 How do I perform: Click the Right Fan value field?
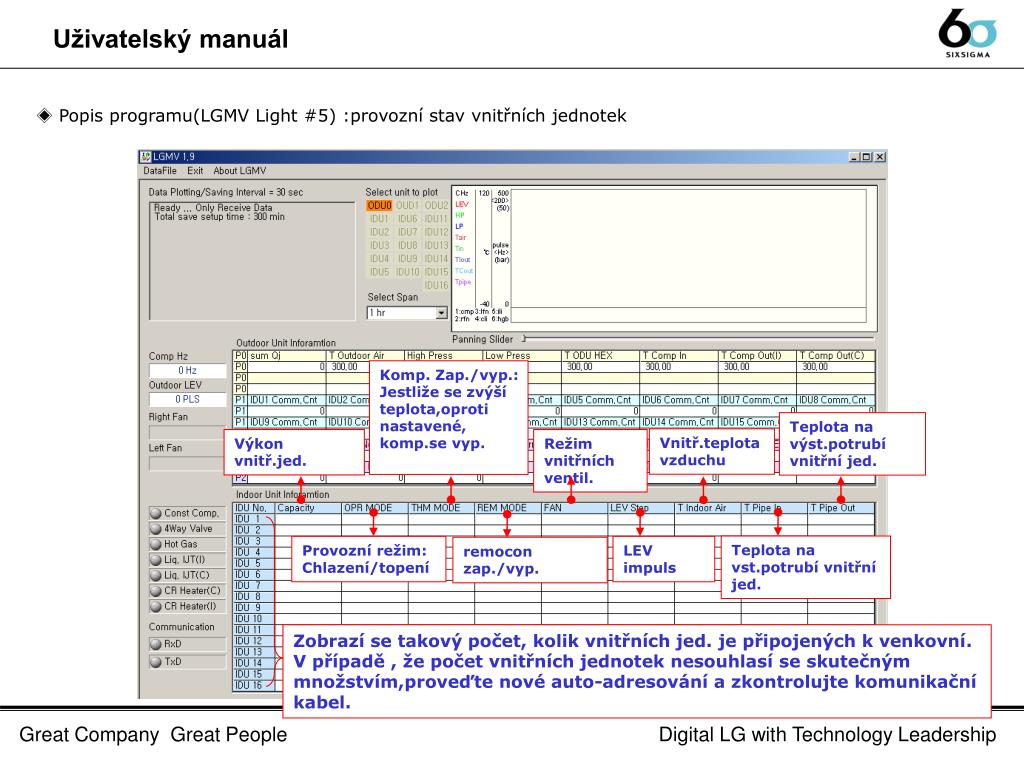[187, 432]
